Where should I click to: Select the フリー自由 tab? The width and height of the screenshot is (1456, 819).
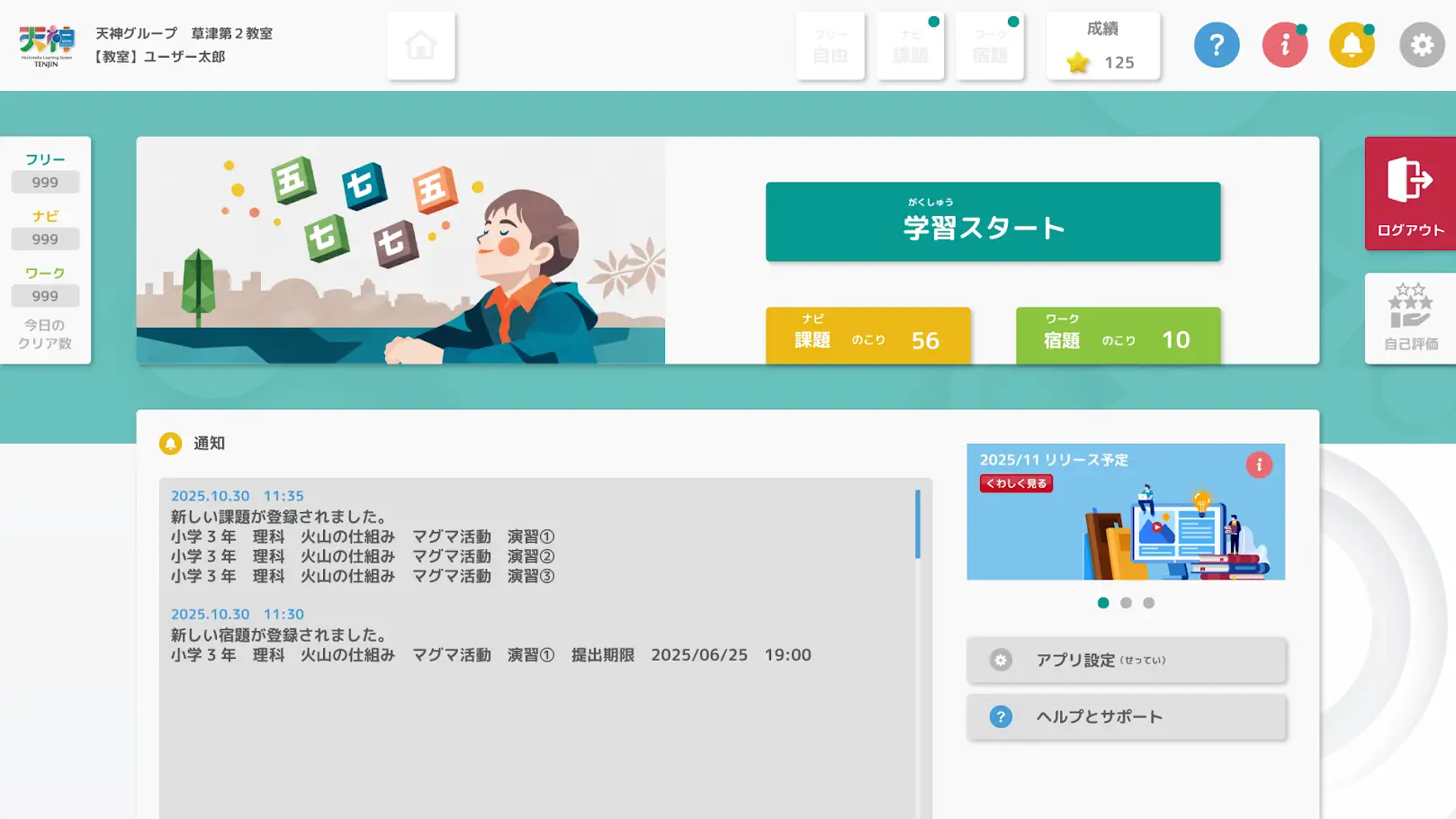[830, 45]
